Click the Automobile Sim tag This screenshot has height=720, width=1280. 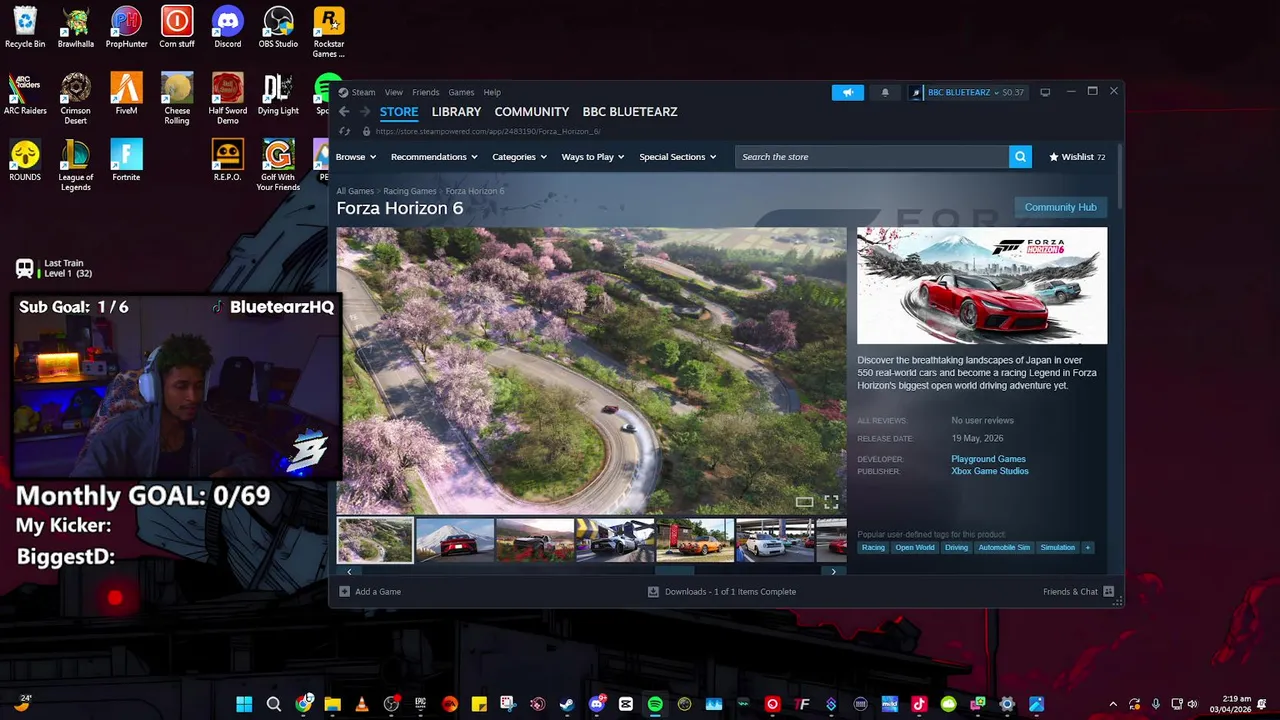click(1004, 548)
